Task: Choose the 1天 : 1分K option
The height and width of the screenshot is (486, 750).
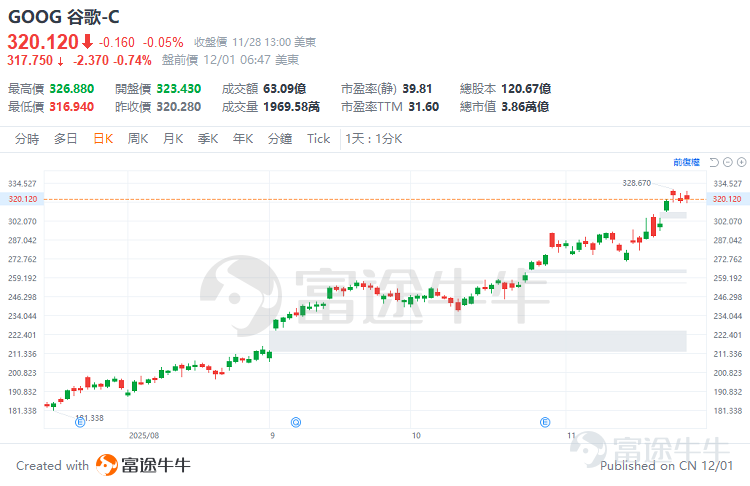Action: (x=374, y=139)
